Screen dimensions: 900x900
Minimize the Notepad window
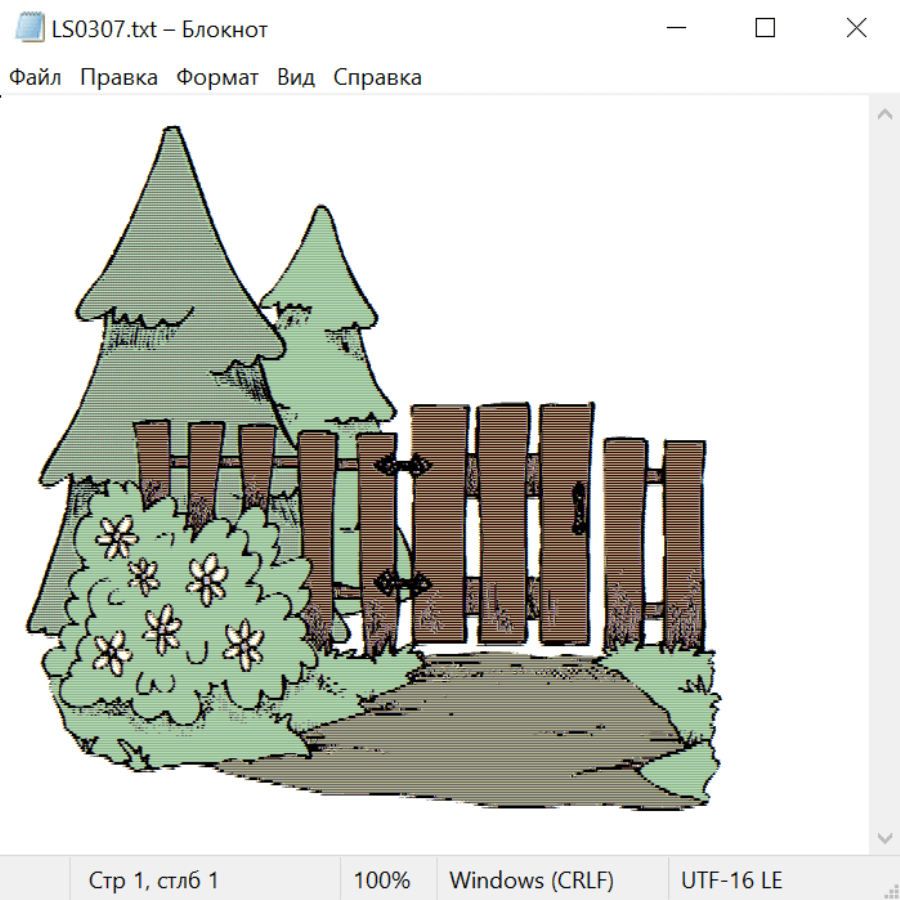pyautogui.click(x=675, y=28)
